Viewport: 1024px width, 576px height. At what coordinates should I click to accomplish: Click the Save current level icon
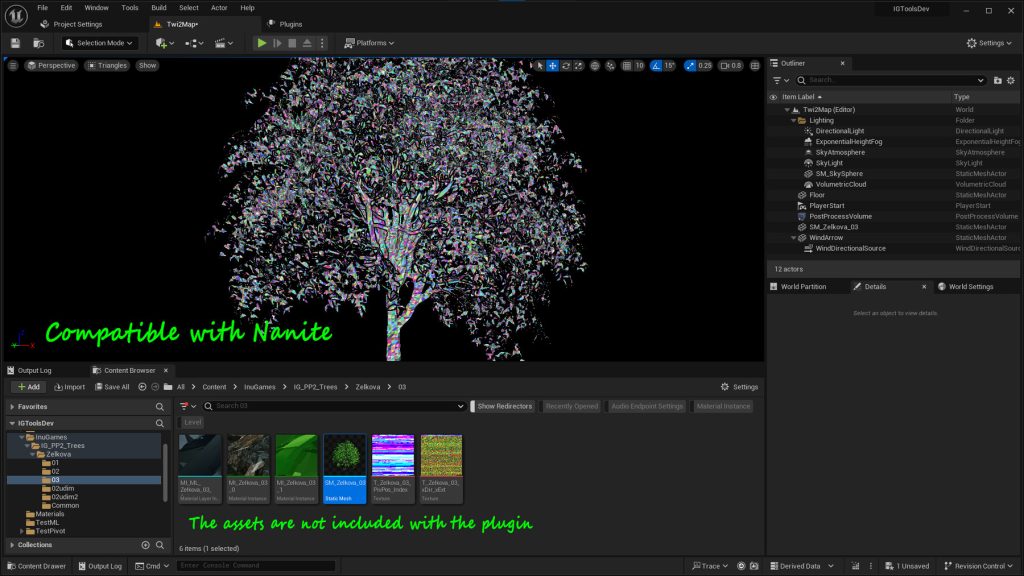click(x=15, y=43)
